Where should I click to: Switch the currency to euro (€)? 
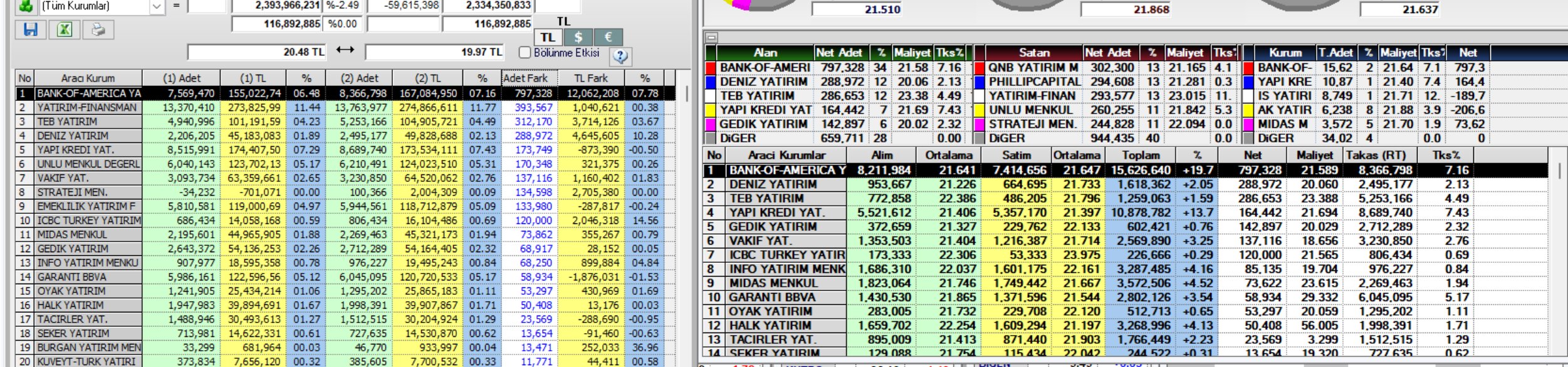tap(607, 37)
